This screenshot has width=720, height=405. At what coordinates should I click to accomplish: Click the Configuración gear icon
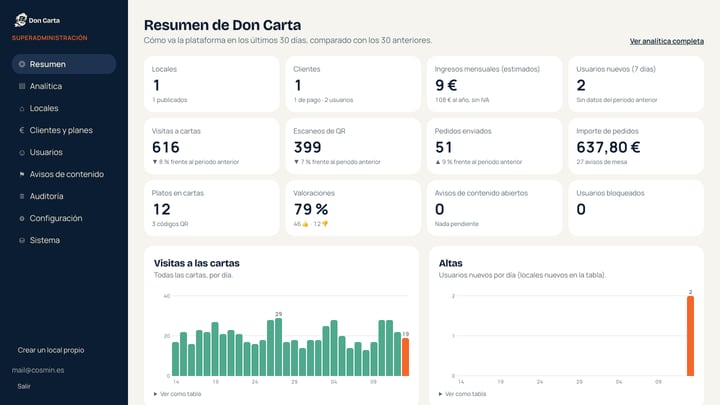tap(22, 219)
